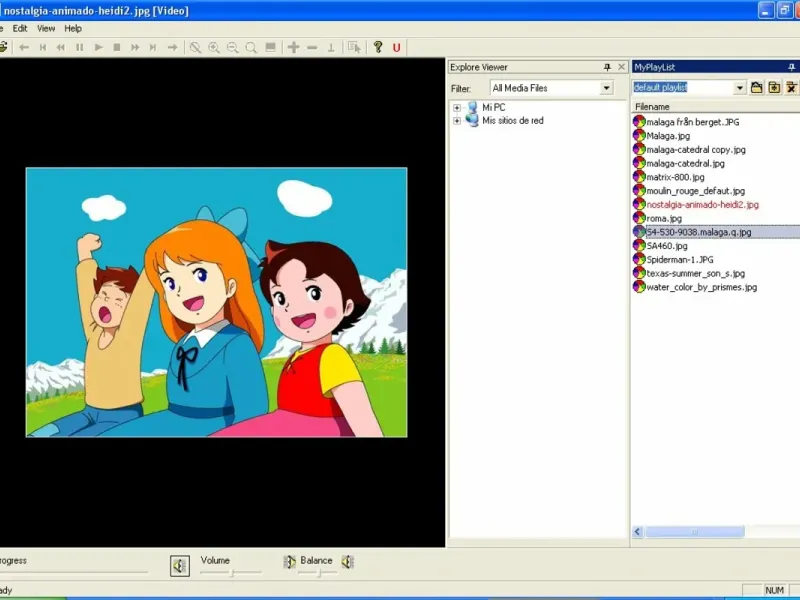This screenshot has width=800, height=600.
Task: Click the plus icon in toolbar
Action: (x=293, y=47)
